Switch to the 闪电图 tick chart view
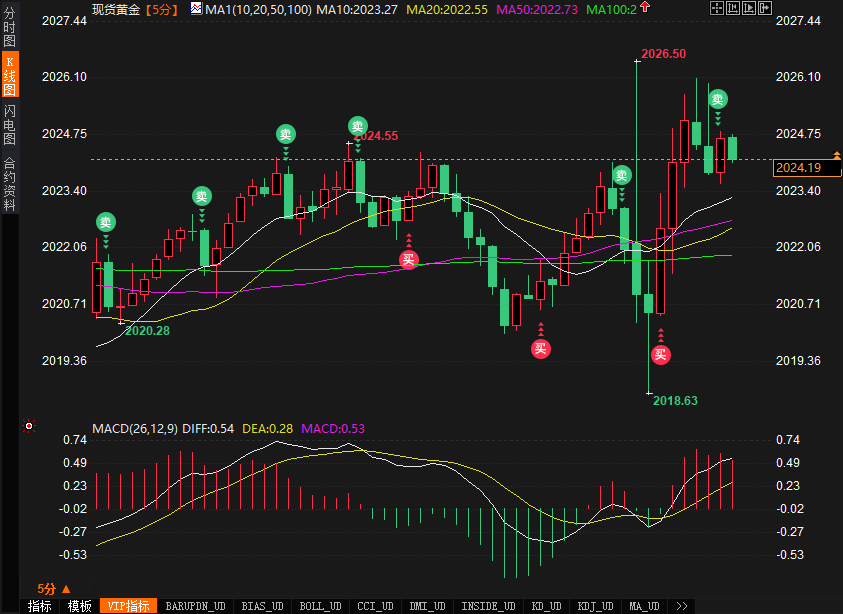Screen dimensions: 843x614 point(10,125)
